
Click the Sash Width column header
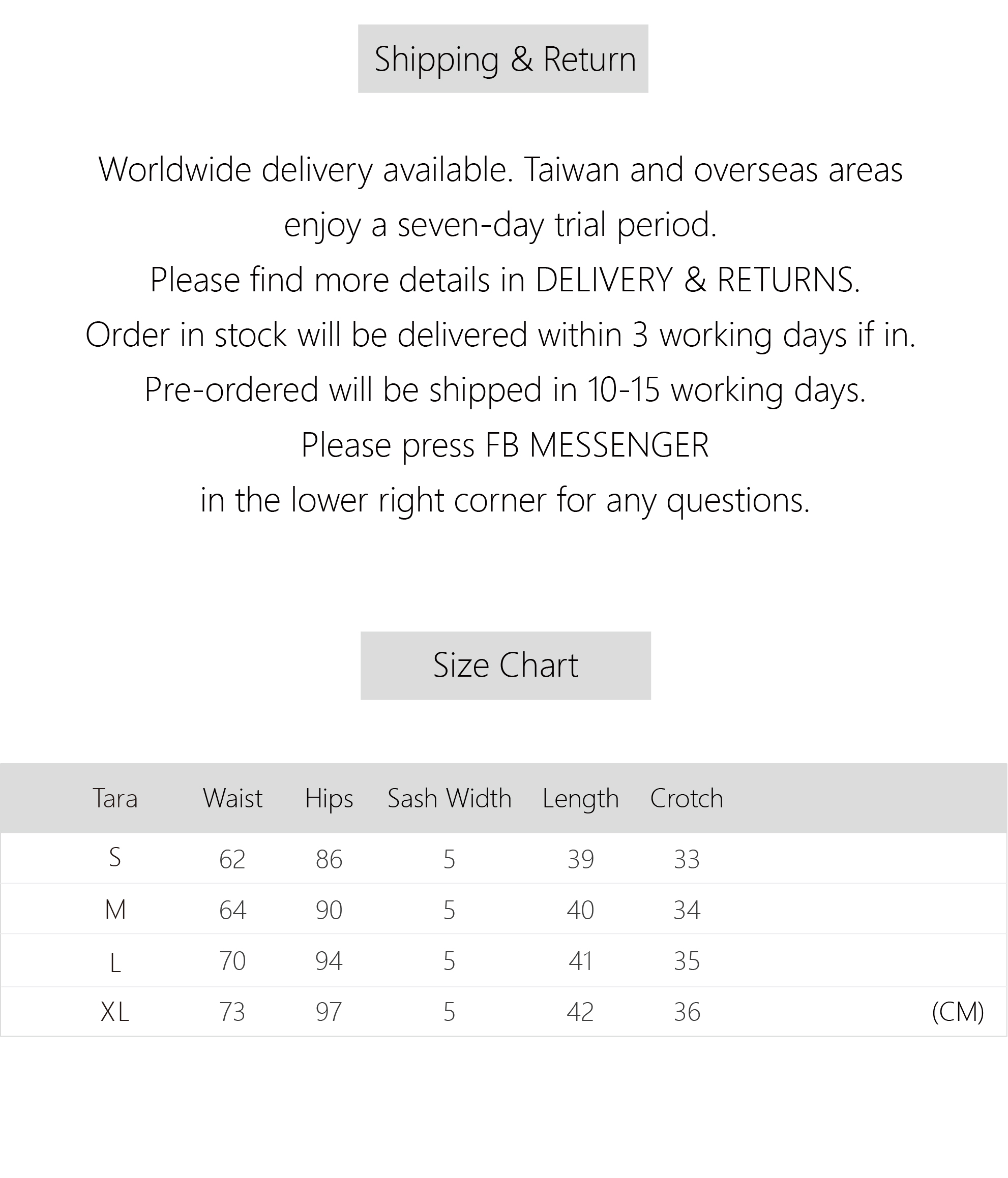(x=450, y=798)
